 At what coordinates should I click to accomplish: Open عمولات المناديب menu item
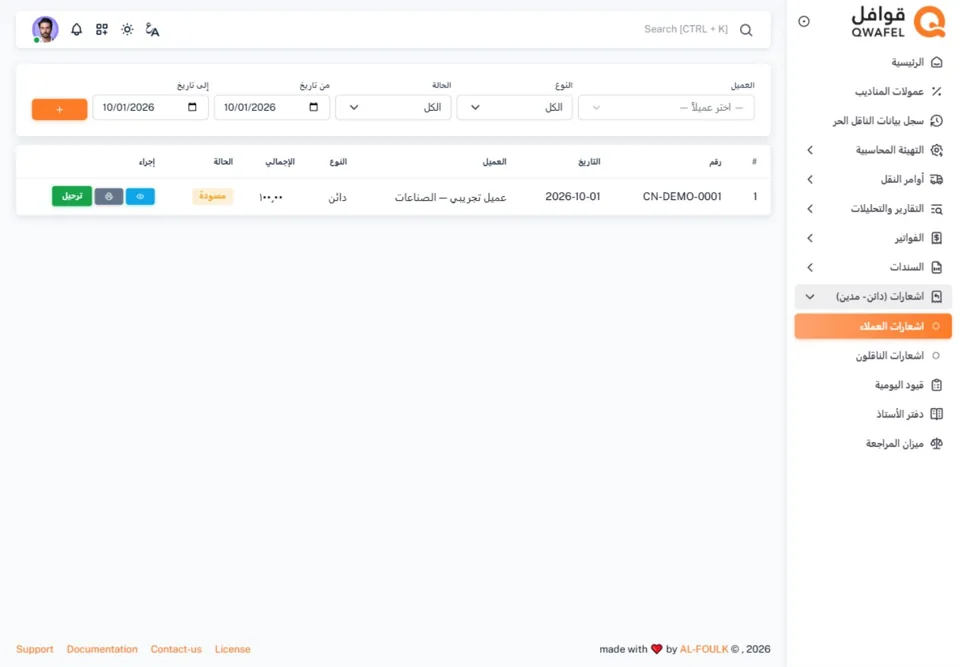[x=873, y=92]
